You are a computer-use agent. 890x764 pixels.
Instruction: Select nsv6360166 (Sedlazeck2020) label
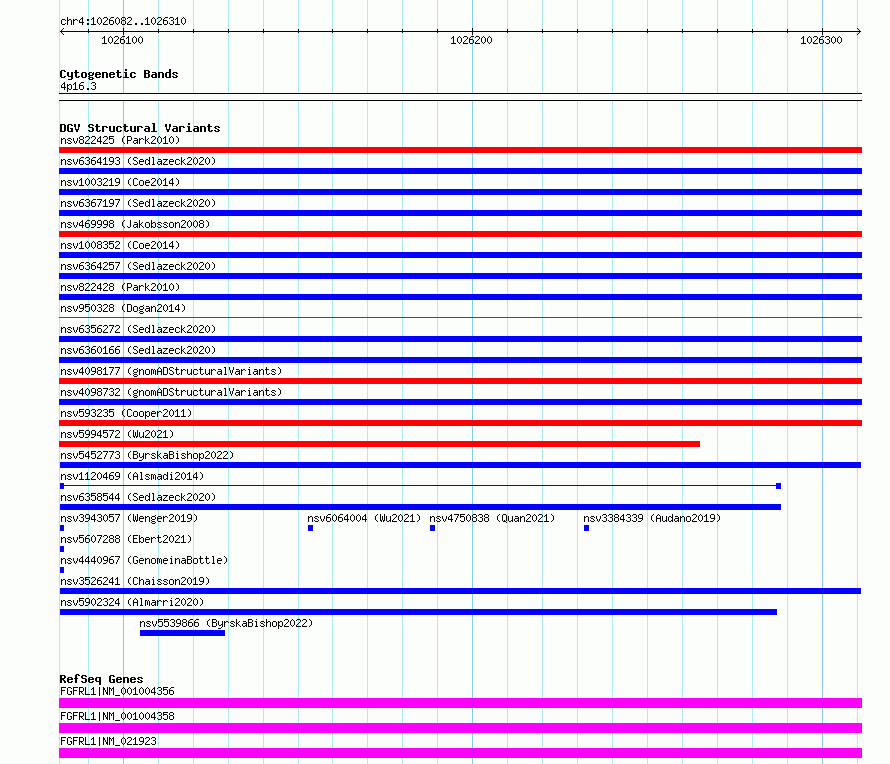(138, 350)
